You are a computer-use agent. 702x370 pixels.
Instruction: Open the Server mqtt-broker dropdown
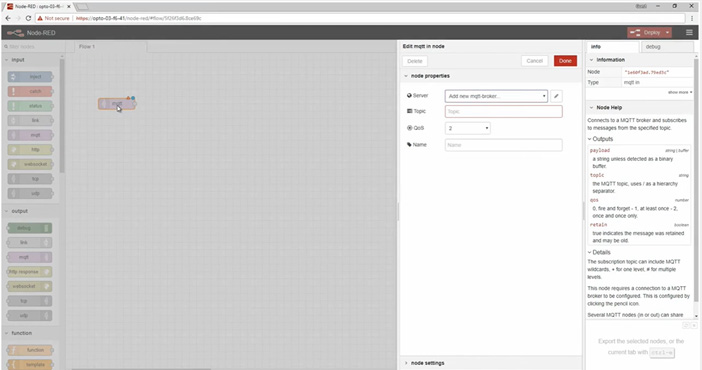[496, 96]
